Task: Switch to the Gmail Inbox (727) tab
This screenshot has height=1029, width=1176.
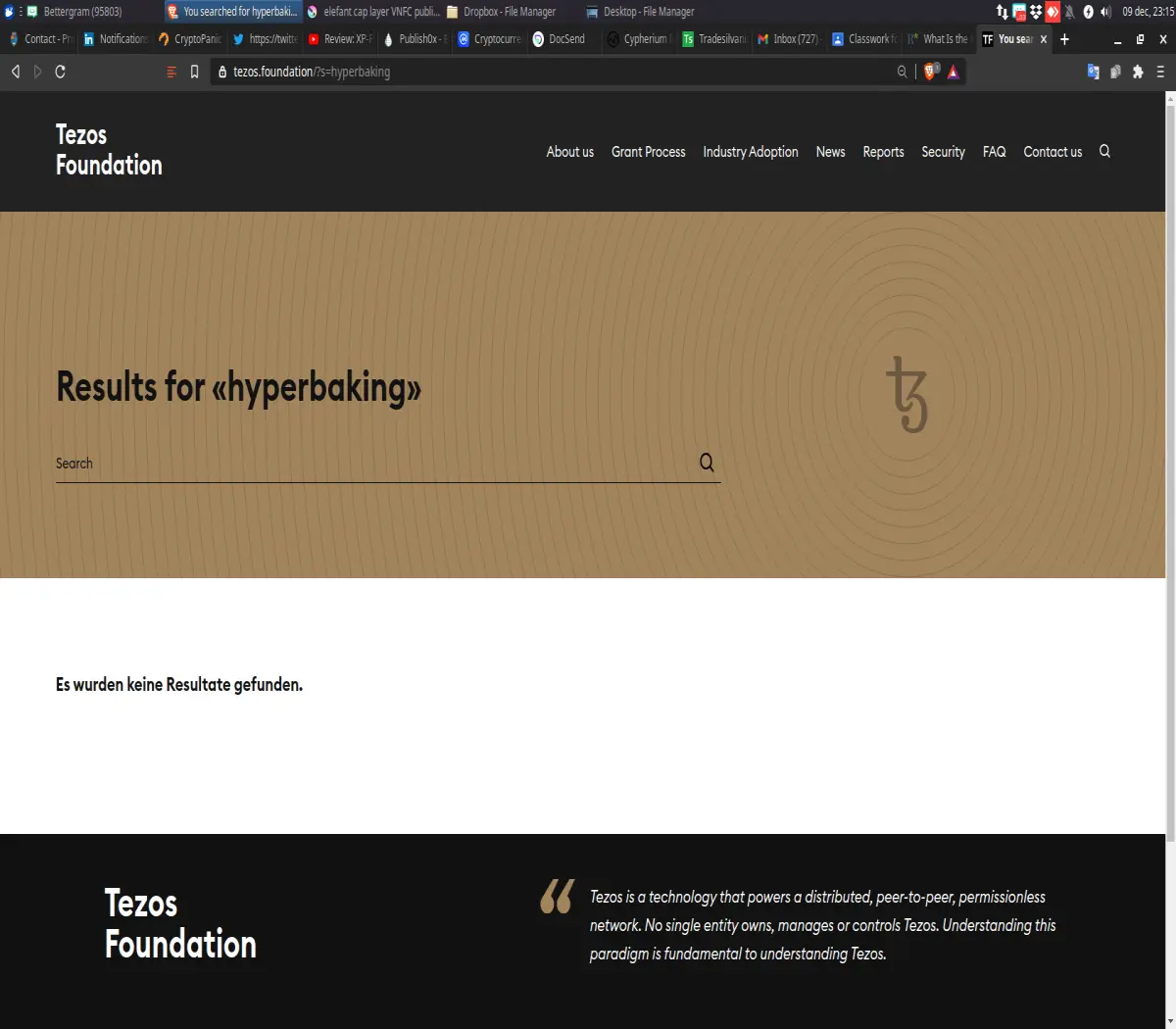Action: [789, 39]
